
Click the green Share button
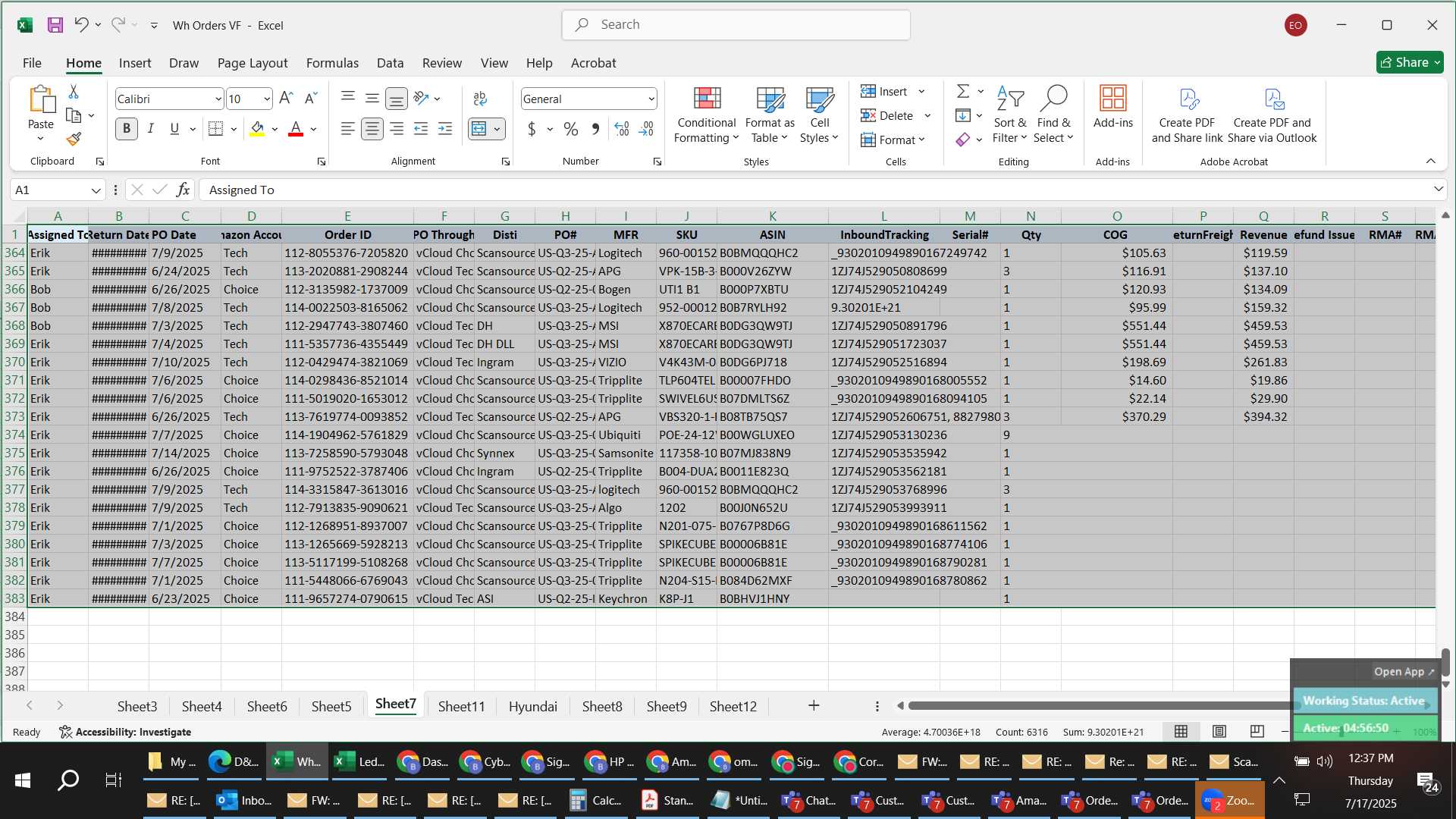pos(1410,62)
